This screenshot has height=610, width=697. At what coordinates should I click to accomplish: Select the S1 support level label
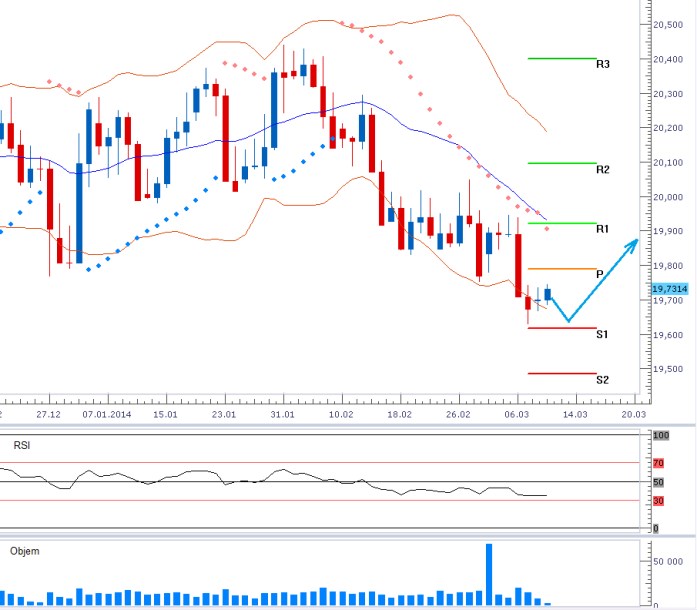(x=602, y=334)
